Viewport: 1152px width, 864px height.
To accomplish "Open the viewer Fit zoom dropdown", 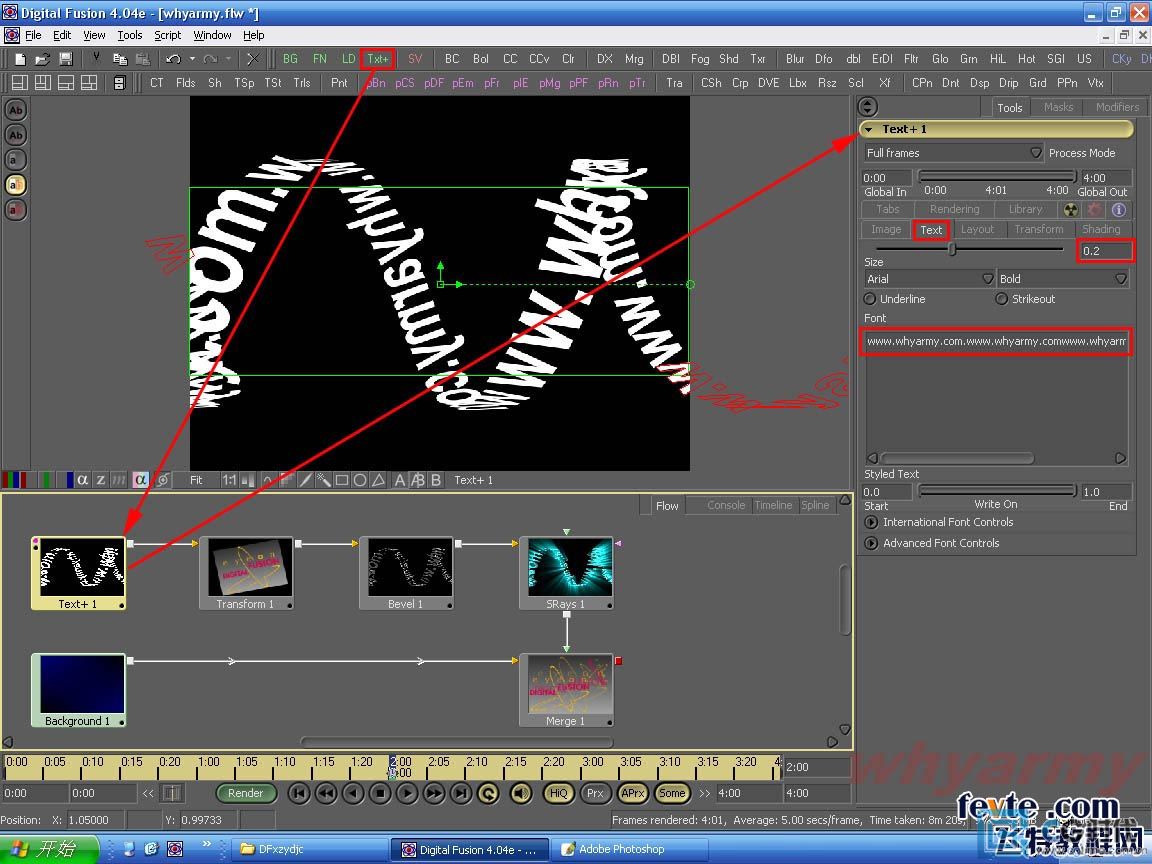I will (x=196, y=480).
